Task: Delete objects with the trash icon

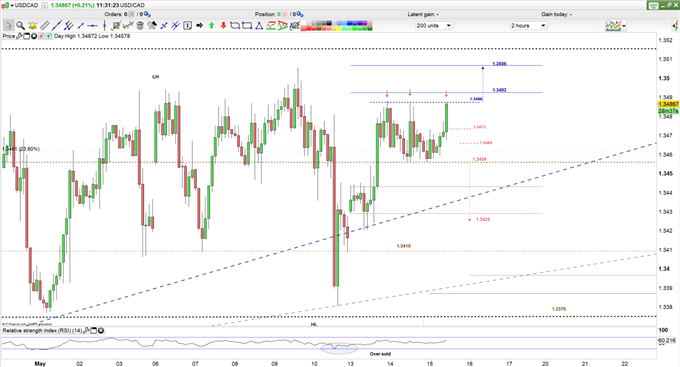Action: pos(140,26)
